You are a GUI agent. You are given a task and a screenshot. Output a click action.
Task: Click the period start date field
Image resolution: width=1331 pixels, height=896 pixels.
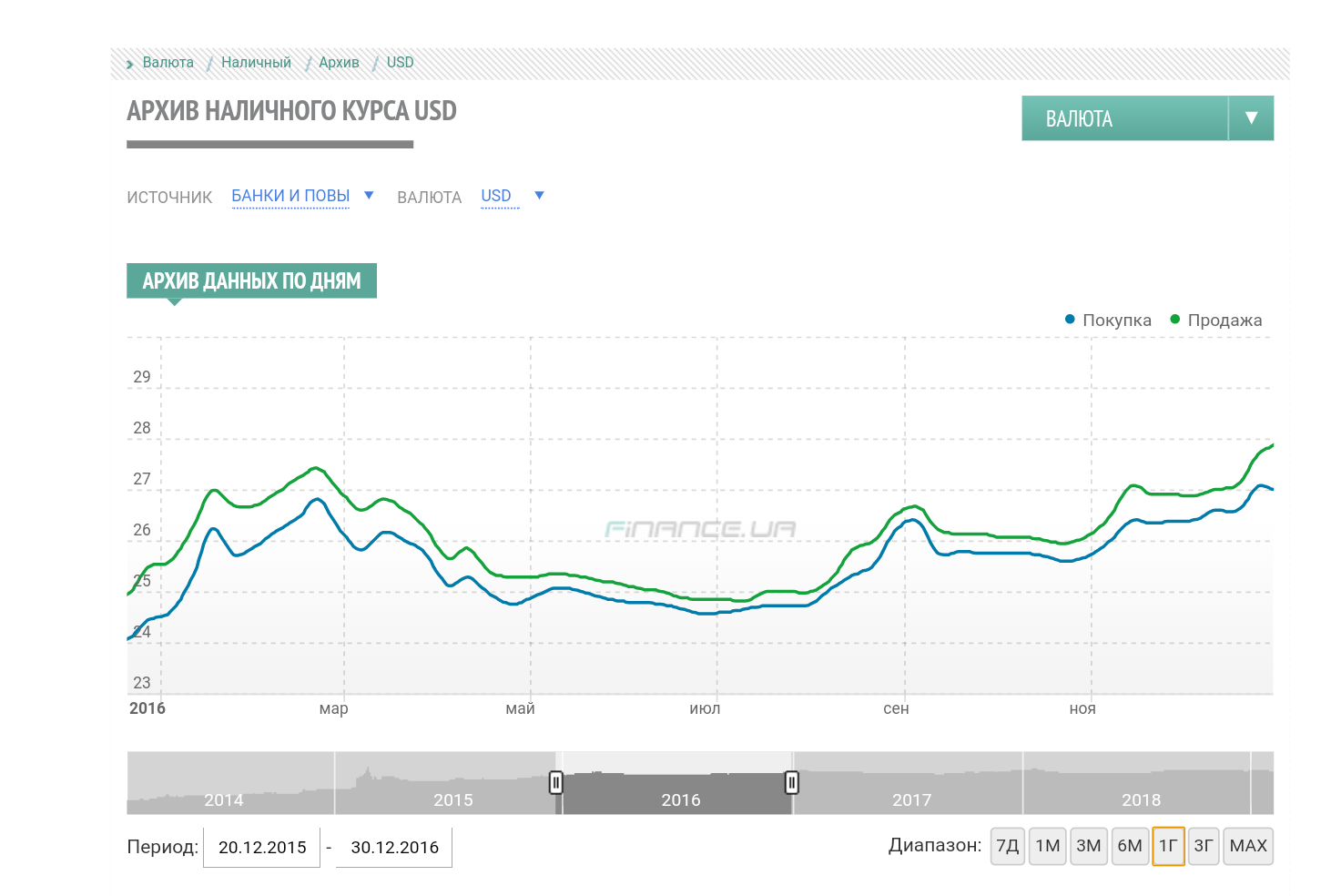click(x=262, y=848)
